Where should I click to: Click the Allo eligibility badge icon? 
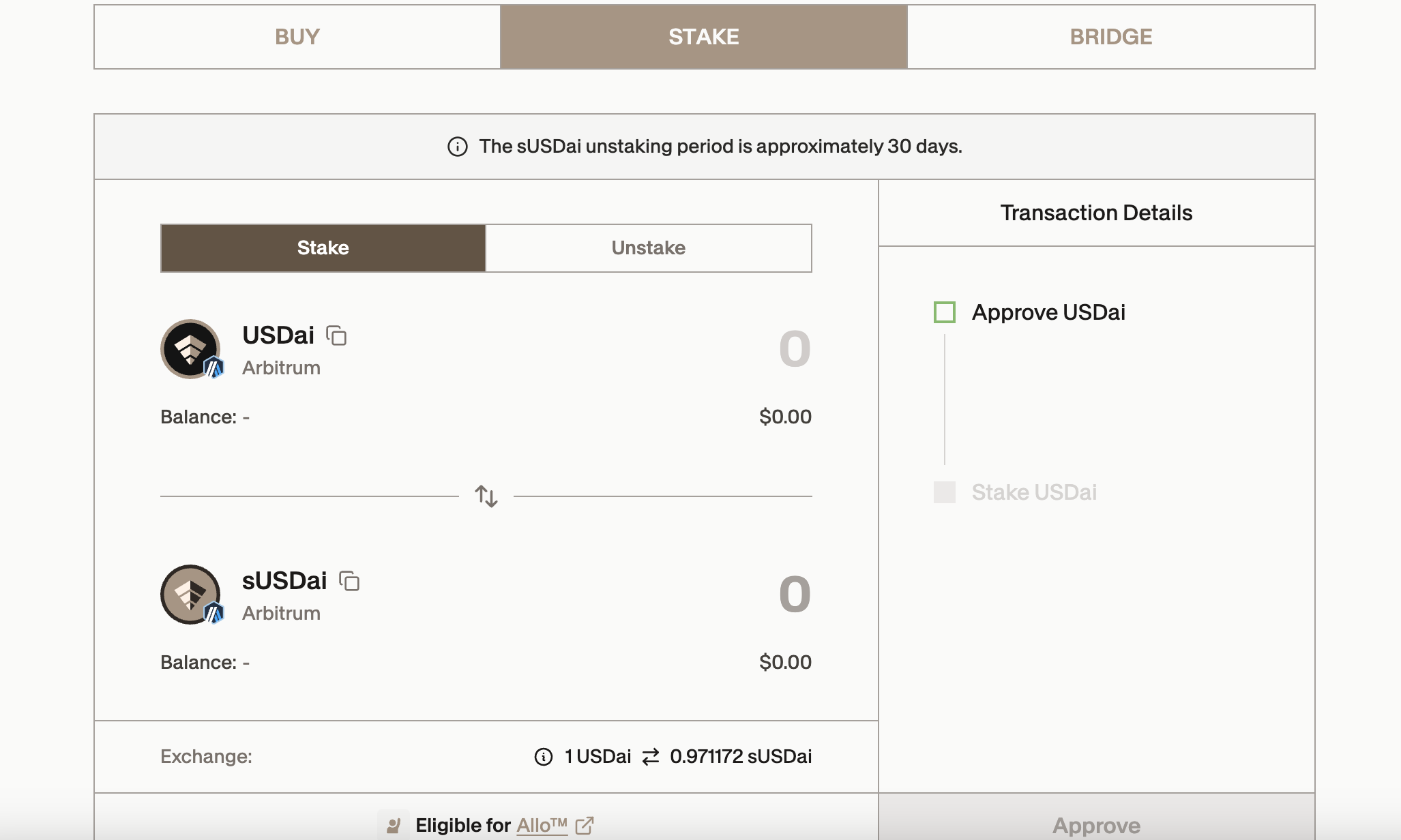coord(394,826)
